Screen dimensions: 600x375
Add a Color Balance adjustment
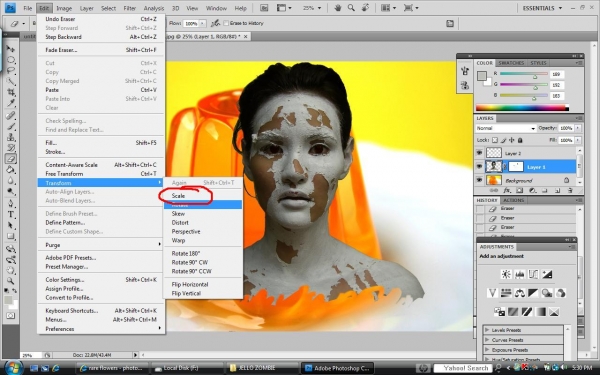coord(520,293)
